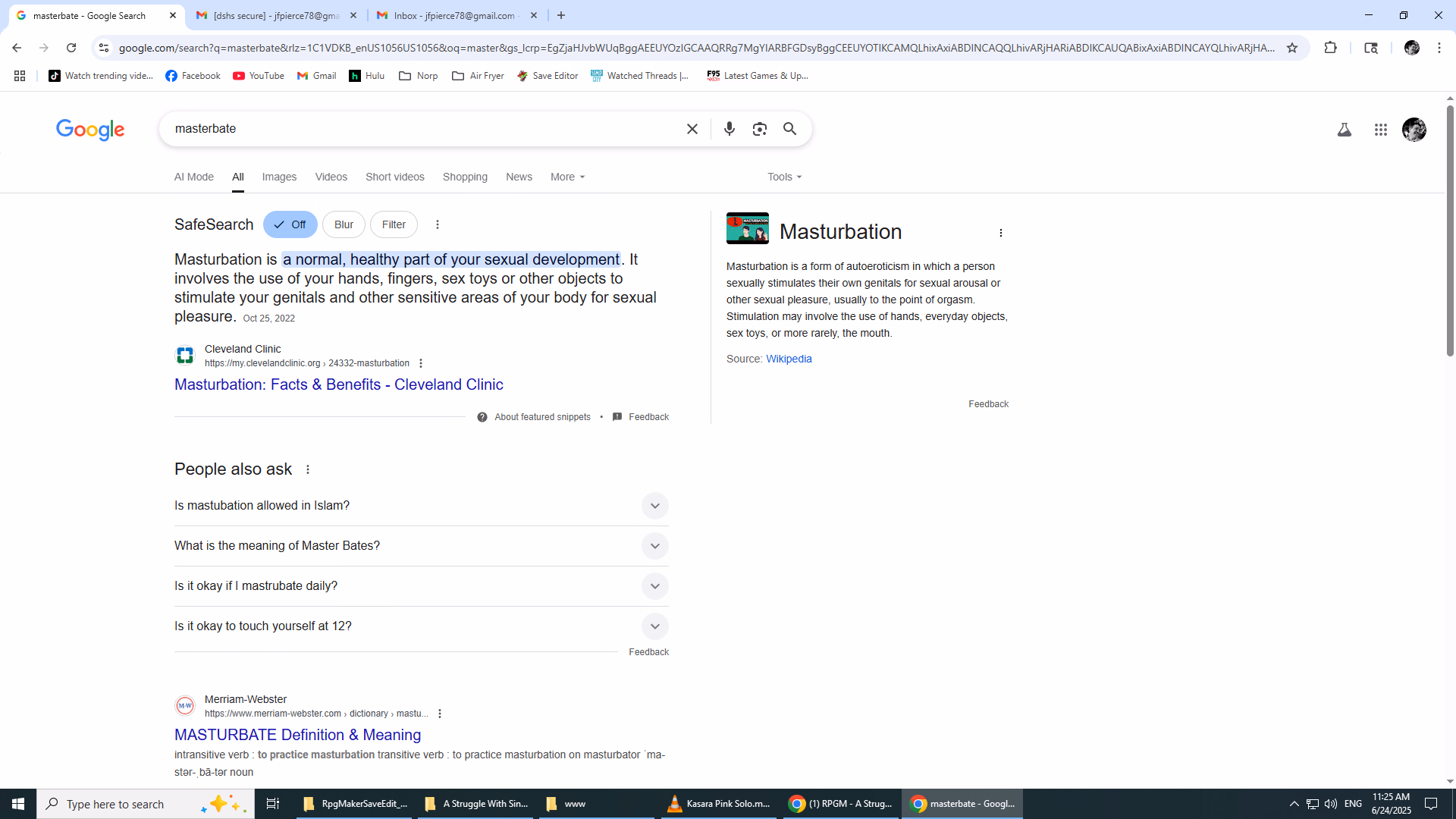Switch to Shopping tab

coord(465,177)
